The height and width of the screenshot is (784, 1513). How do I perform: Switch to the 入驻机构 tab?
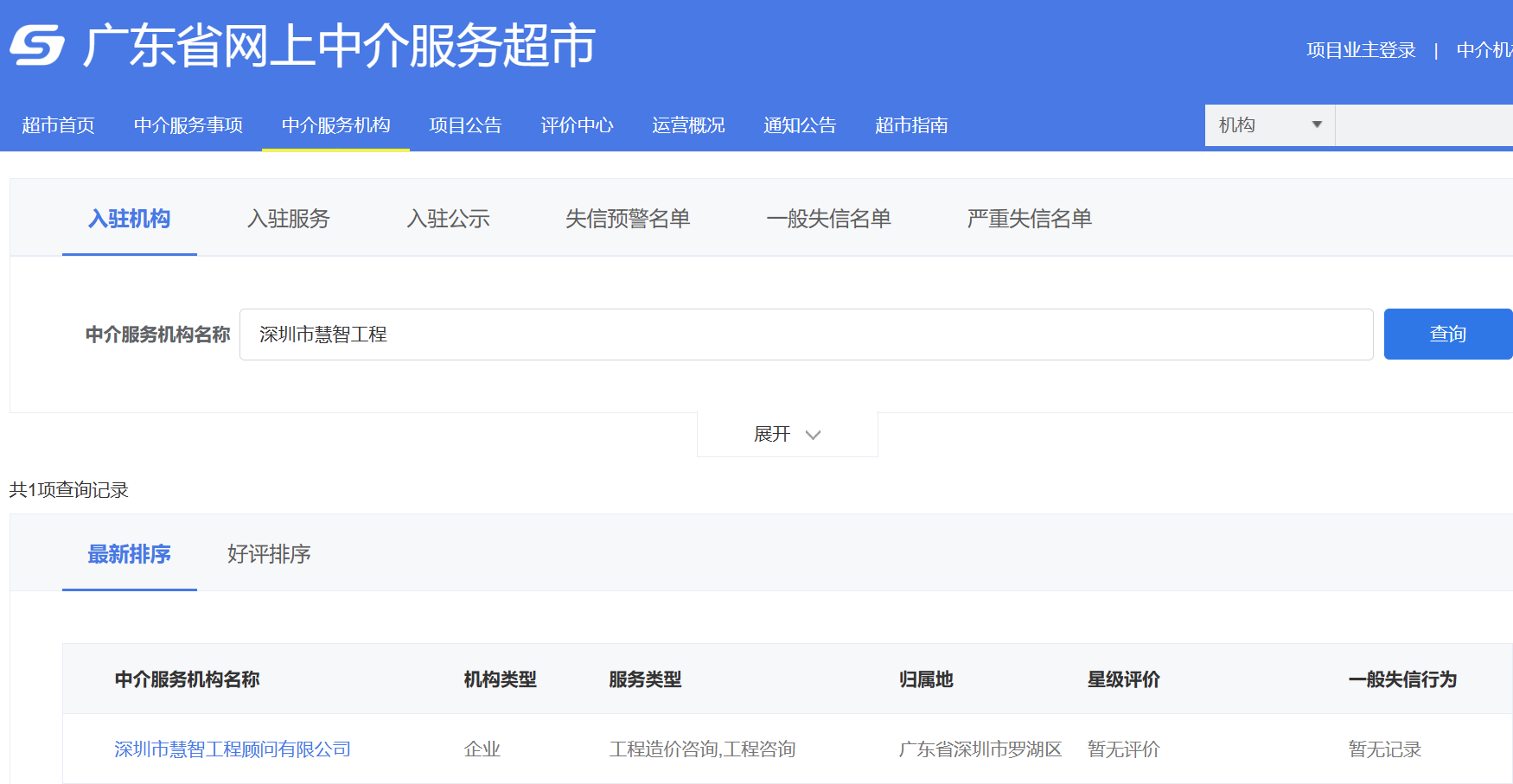coord(130,219)
